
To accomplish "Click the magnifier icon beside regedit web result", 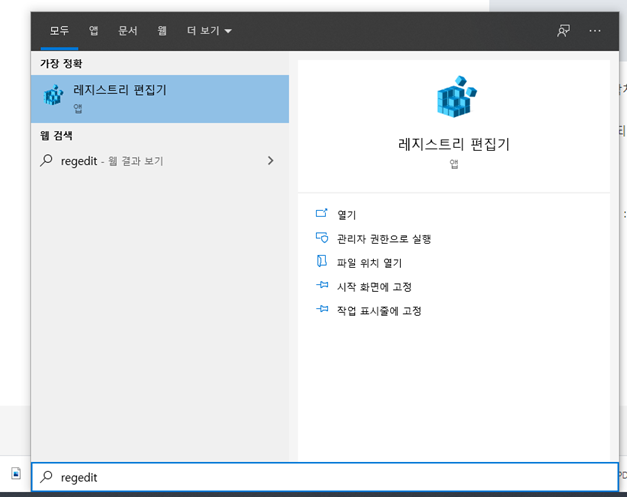I will (46, 161).
